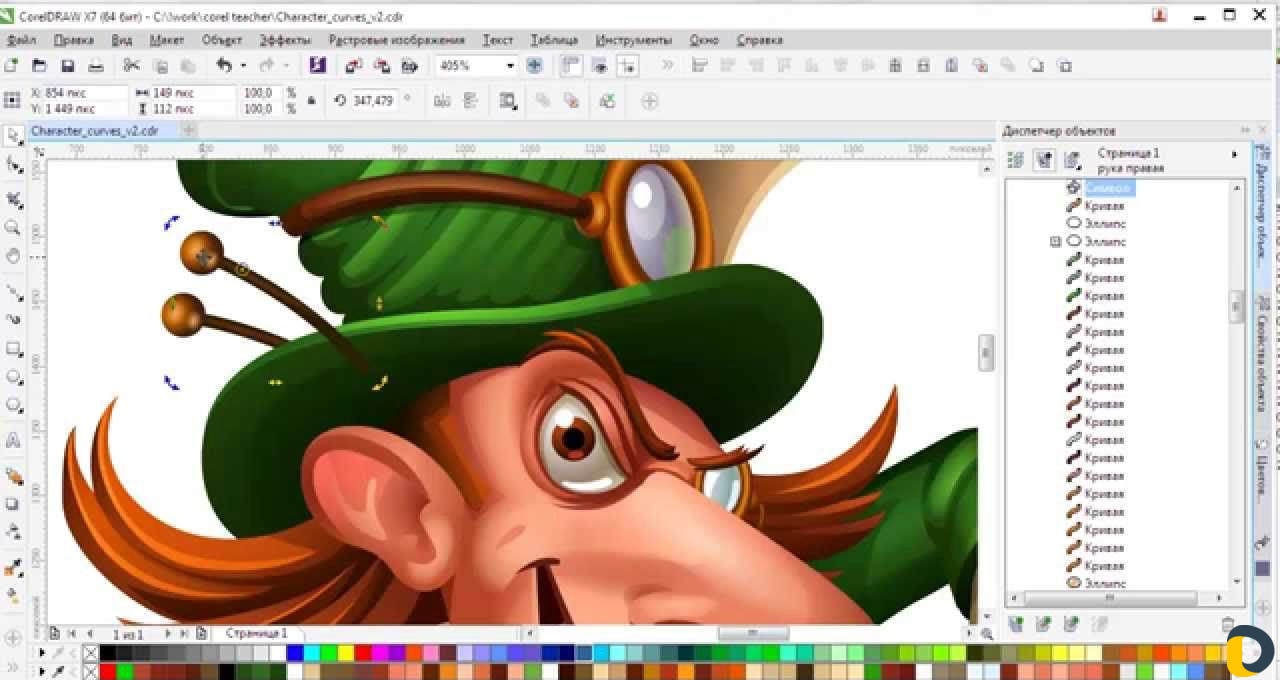Click the New layer button in Object Manager
Image resolution: width=1280 pixels, height=680 pixels.
[1016, 625]
